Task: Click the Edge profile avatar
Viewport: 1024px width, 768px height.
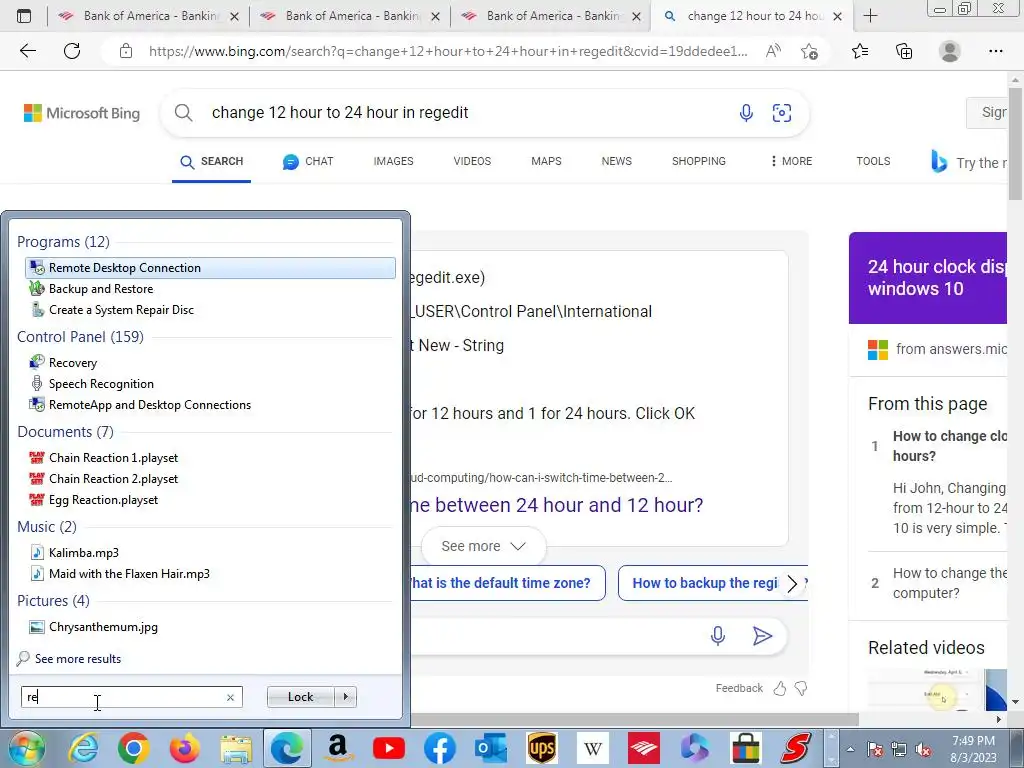Action: pyautogui.click(x=950, y=51)
